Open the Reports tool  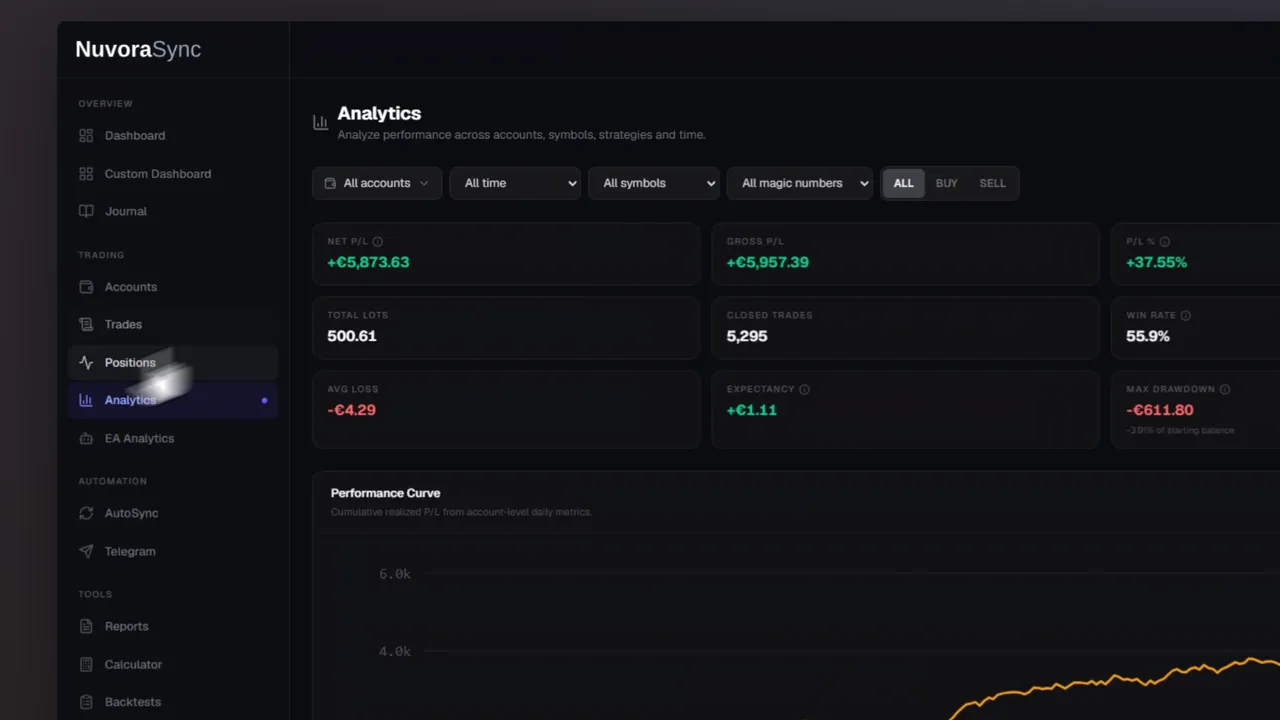coord(172,626)
